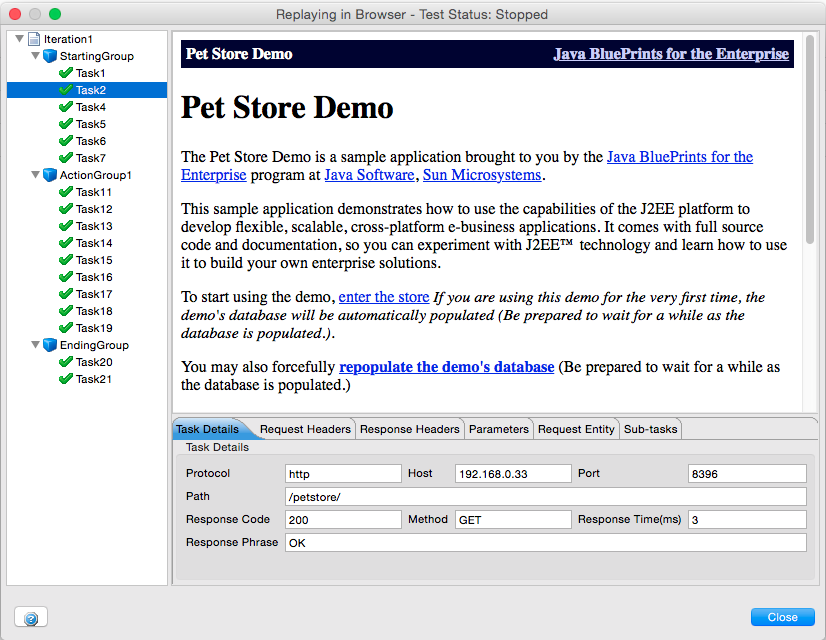
Task: Select the Task1 label in the tree
Action: point(91,73)
